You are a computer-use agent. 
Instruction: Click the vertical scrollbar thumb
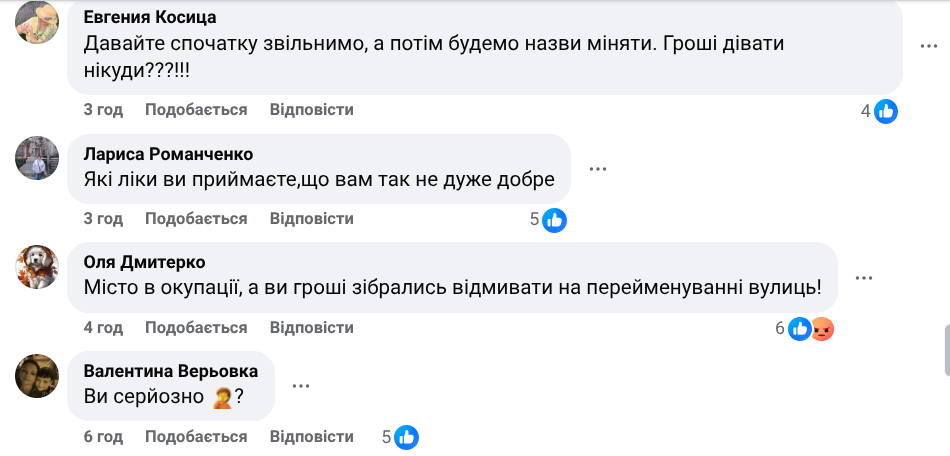[x=944, y=350]
